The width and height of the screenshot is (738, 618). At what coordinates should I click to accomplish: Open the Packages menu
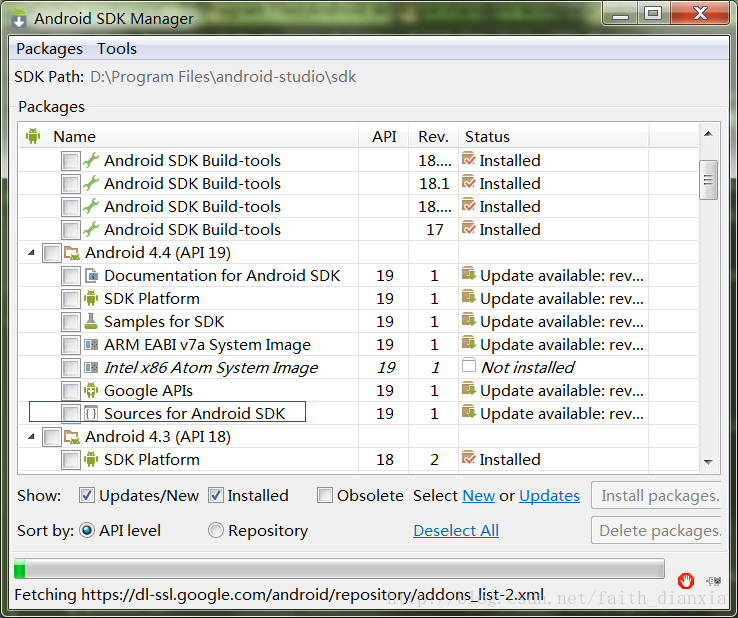[x=49, y=49]
